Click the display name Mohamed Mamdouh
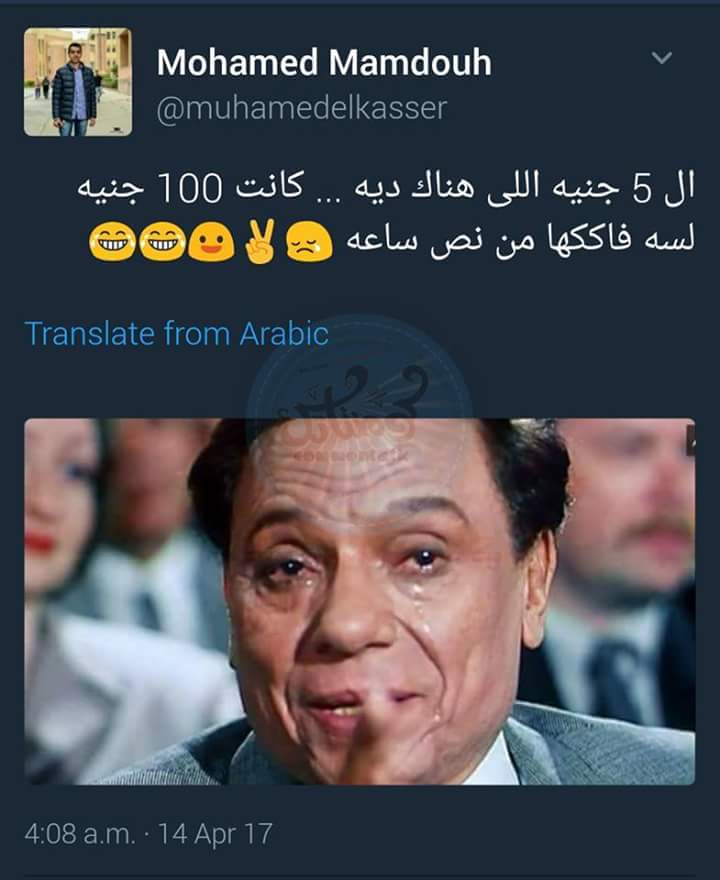The image size is (720, 880). [324, 62]
